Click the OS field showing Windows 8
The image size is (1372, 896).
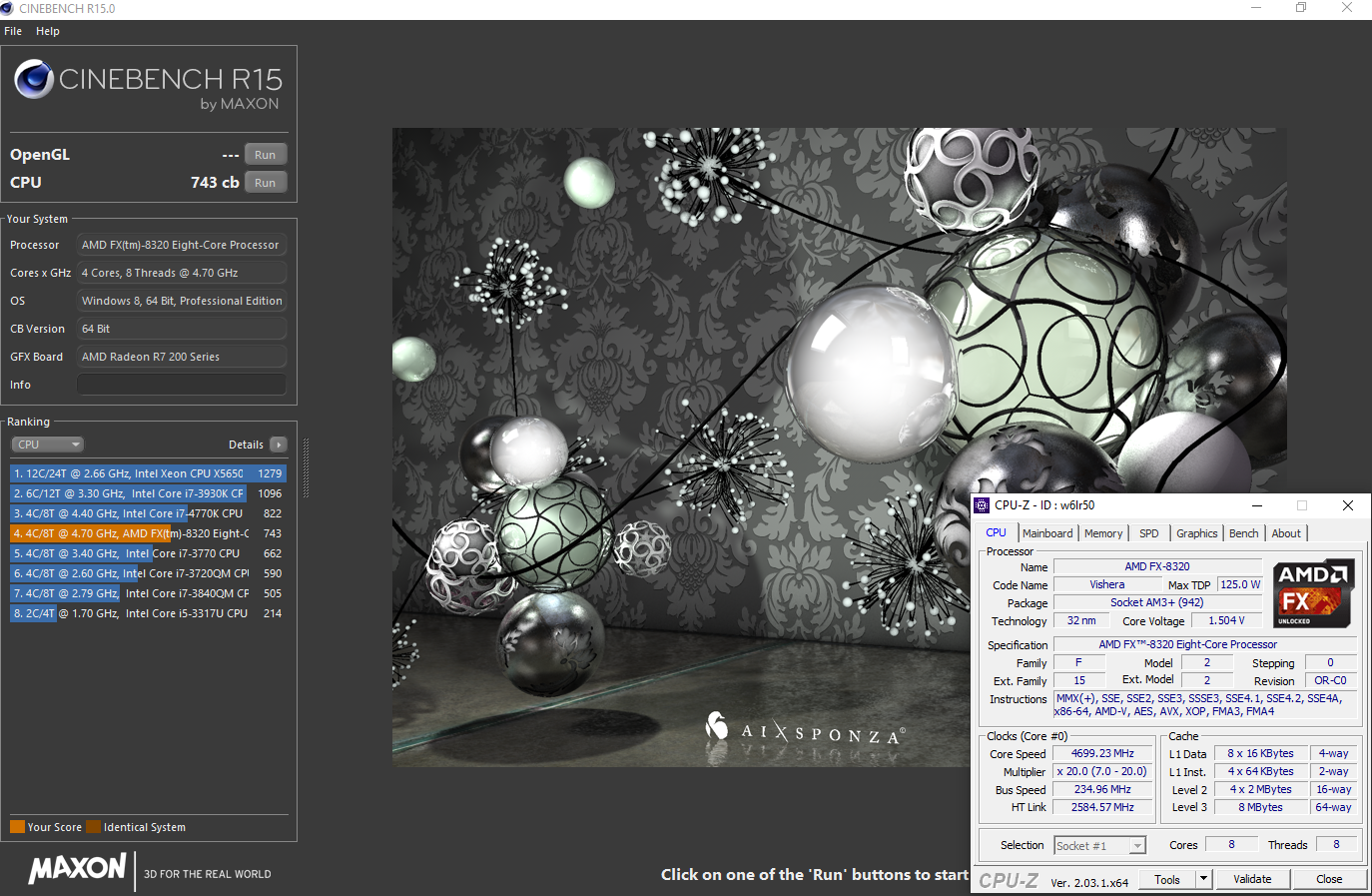click(x=182, y=301)
